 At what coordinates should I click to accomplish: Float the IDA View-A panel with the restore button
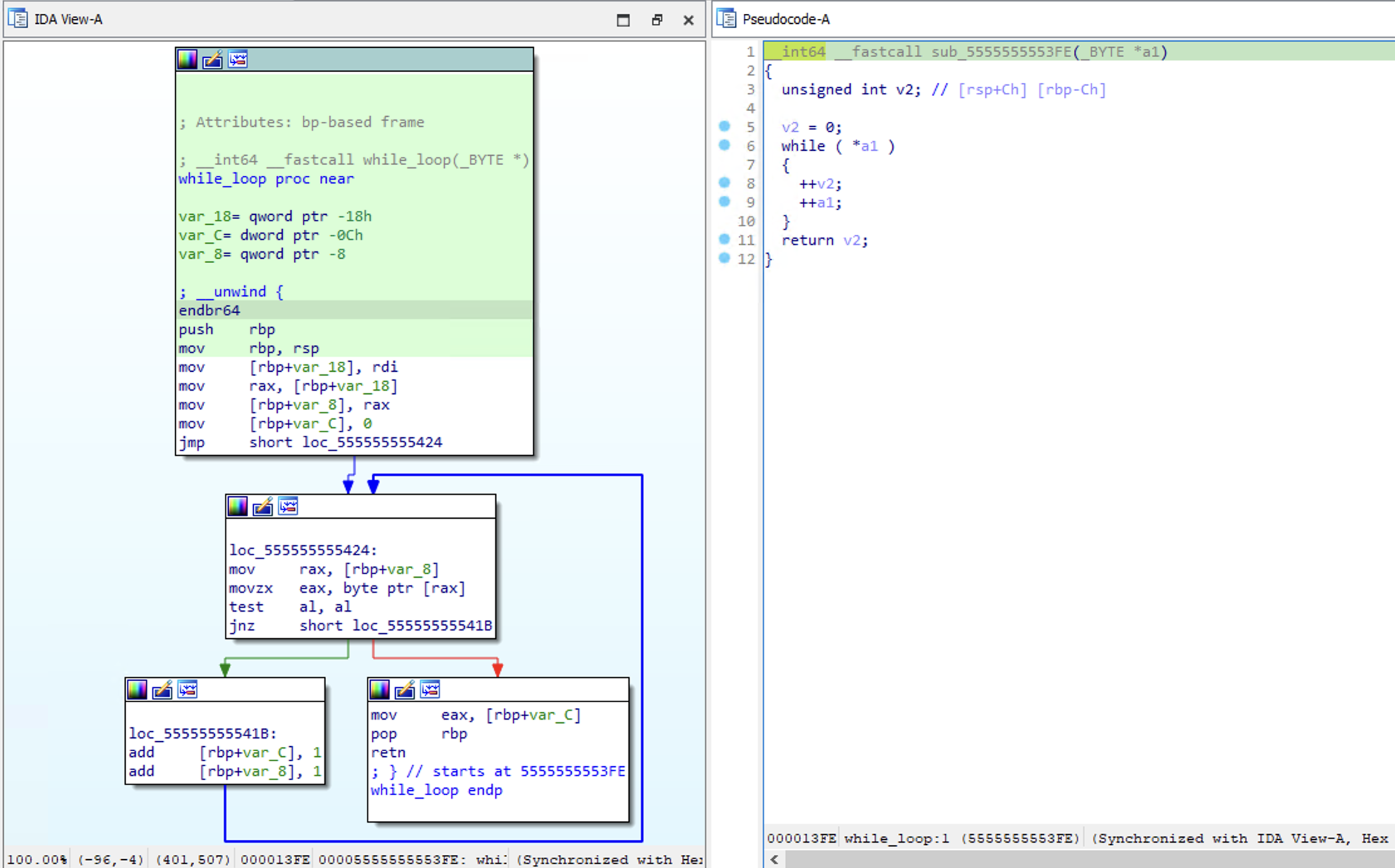tap(657, 20)
